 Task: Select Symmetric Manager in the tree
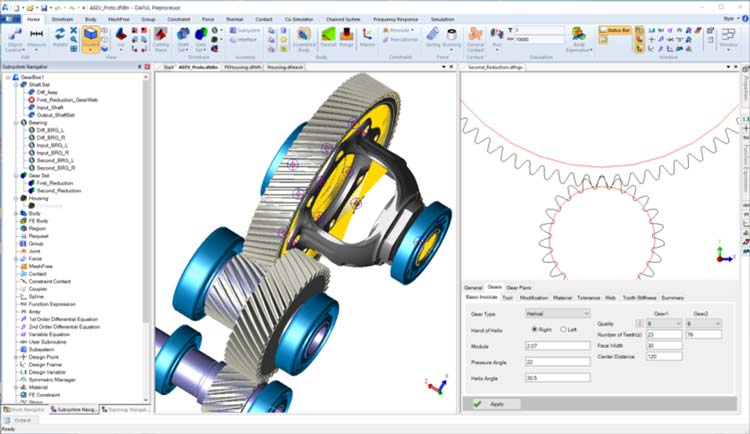click(x=52, y=379)
